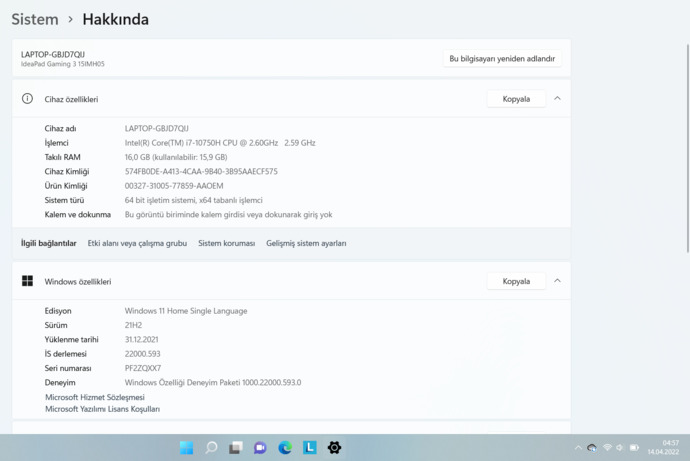Copy the device specifications with Kopyala
The height and width of the screenshot is (461, 690).
click(516, 99)
